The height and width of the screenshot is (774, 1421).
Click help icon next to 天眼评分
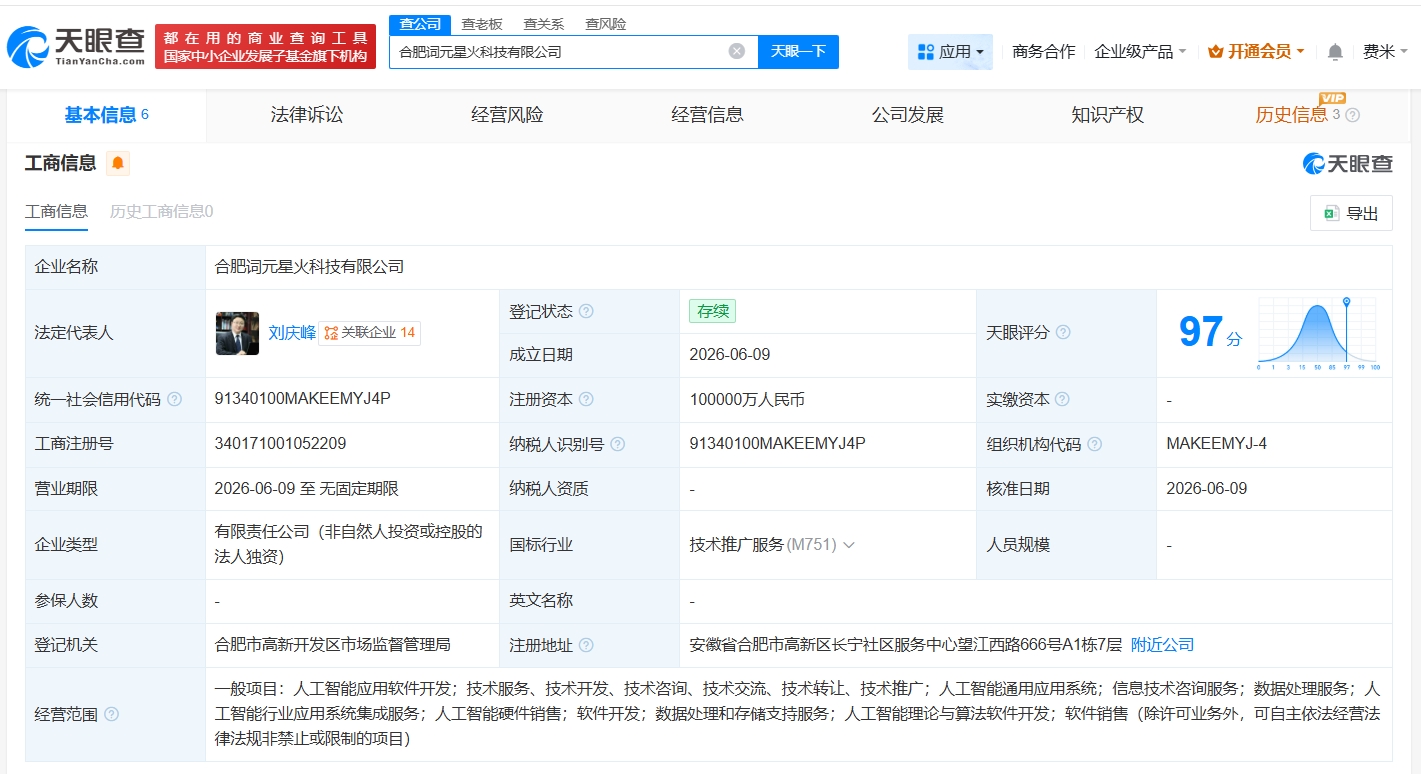(x=1063, y=332)
